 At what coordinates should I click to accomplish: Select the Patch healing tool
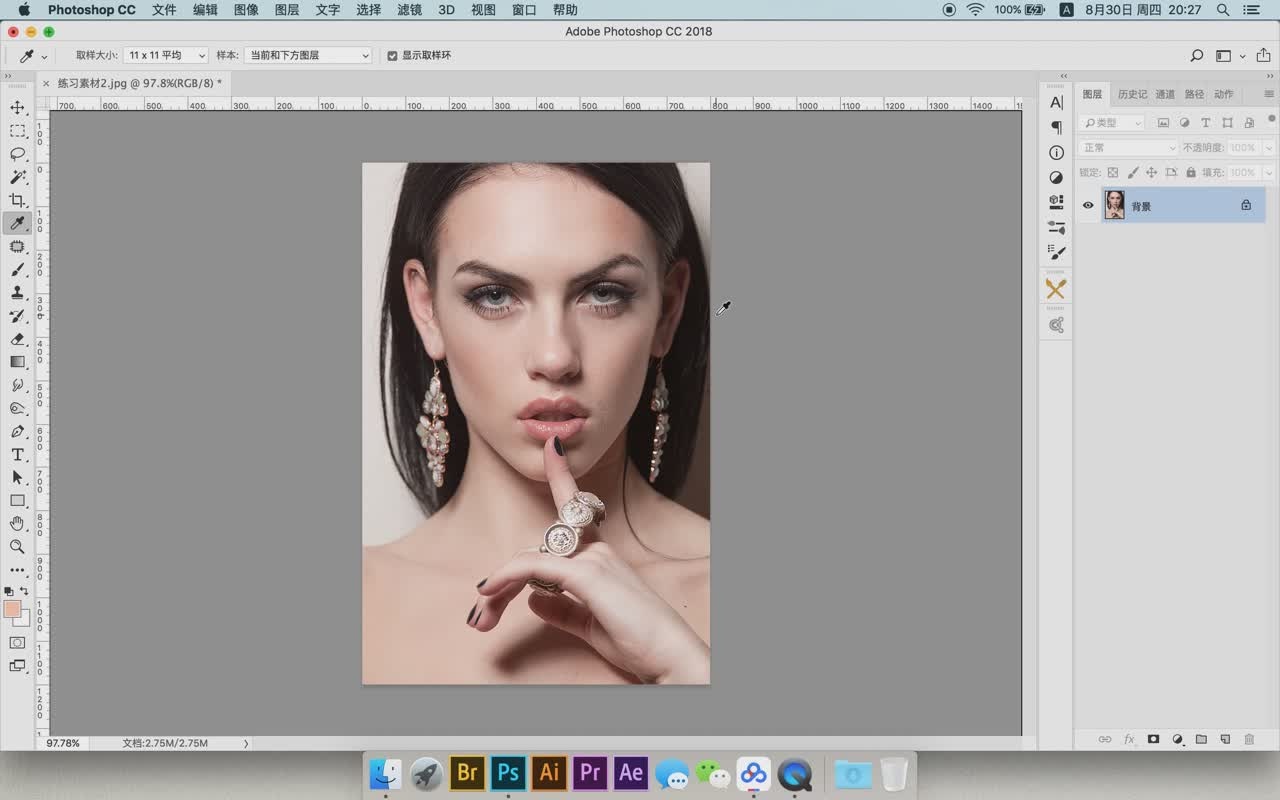pos(17,246)
